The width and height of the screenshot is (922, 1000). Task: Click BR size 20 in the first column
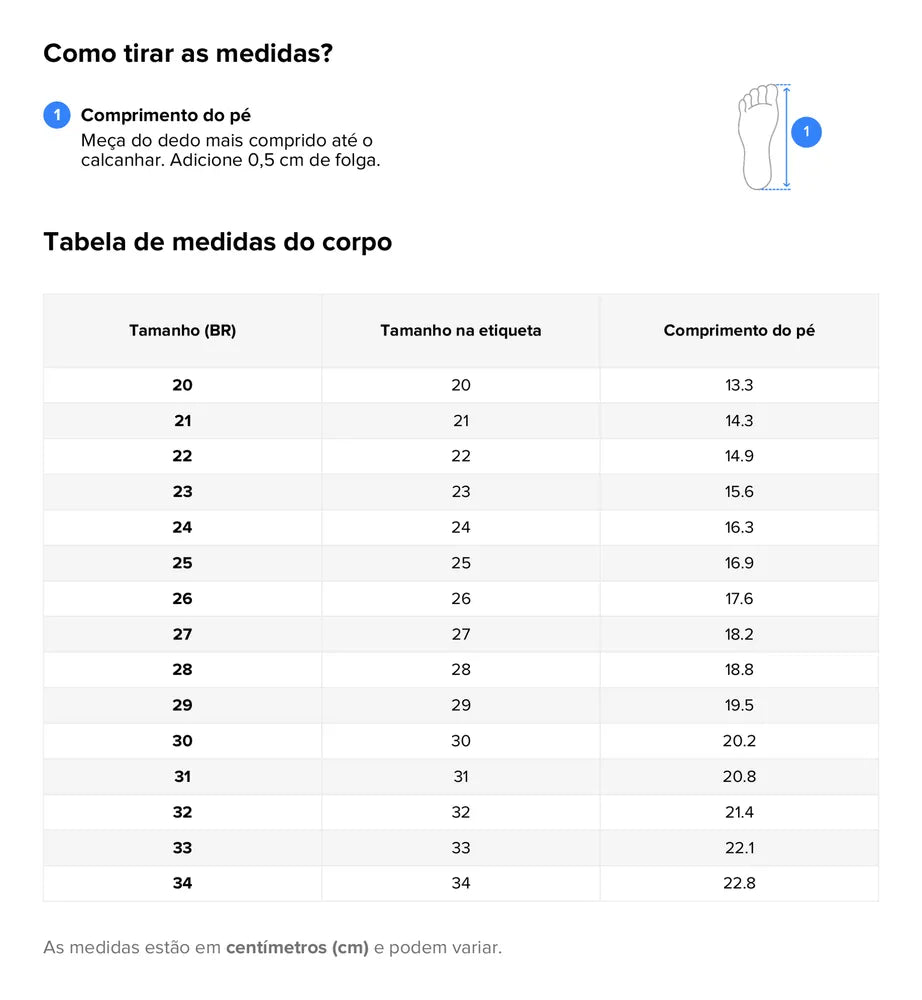click(182, 385)
